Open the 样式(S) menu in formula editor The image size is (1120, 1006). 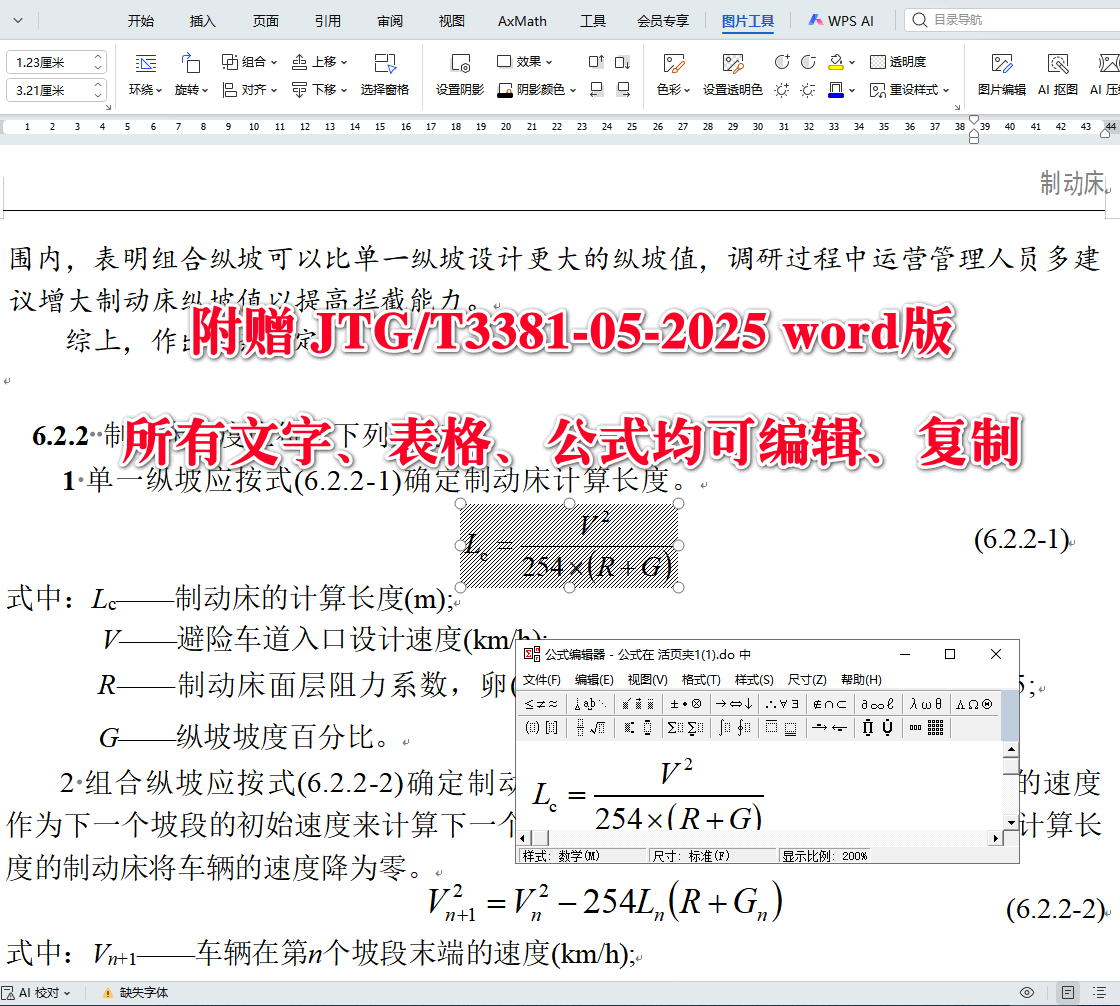[x=756, y=679]
